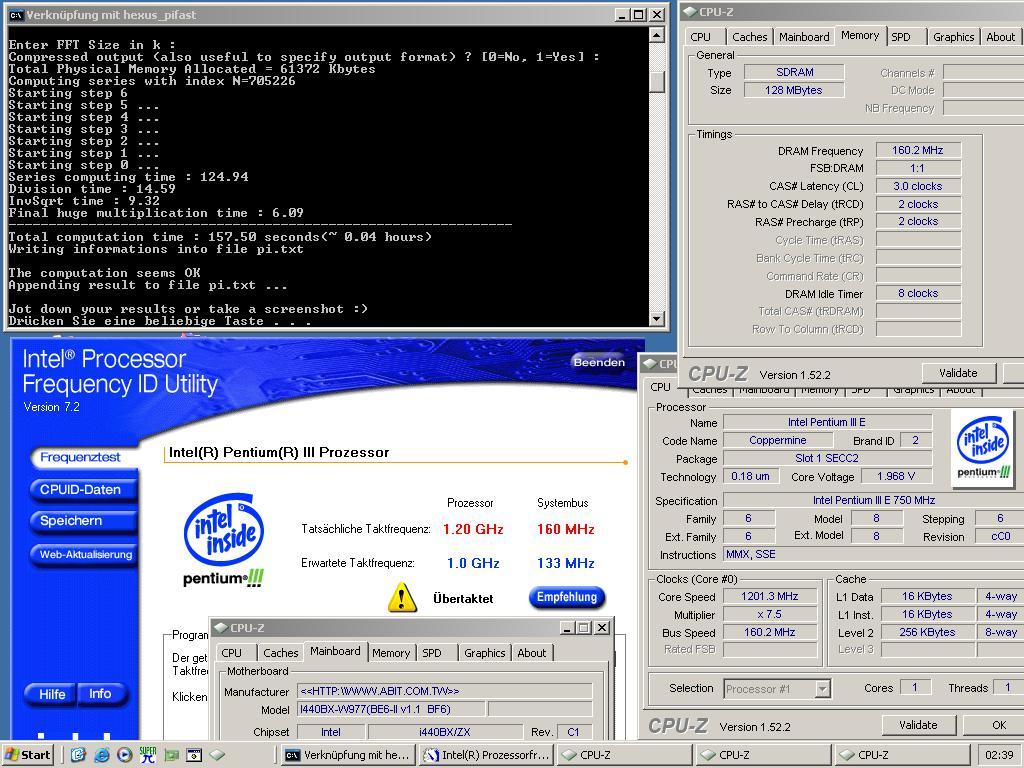This screenshot has width=1024, height=768.
Task: Click the console title bar icon
Action: (16, 14)
